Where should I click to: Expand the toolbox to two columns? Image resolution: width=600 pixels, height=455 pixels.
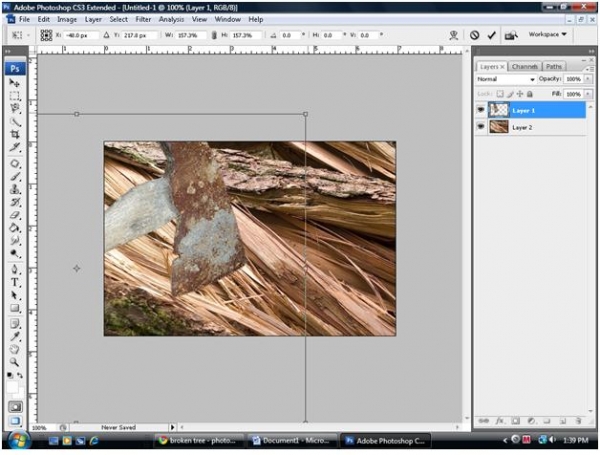tap(8, 51)
